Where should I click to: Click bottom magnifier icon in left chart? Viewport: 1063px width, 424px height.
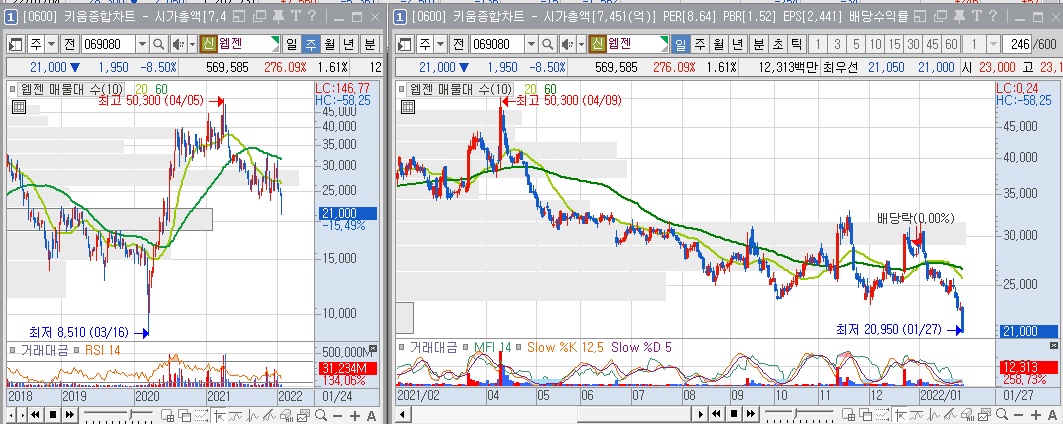[x=321, y=415]
